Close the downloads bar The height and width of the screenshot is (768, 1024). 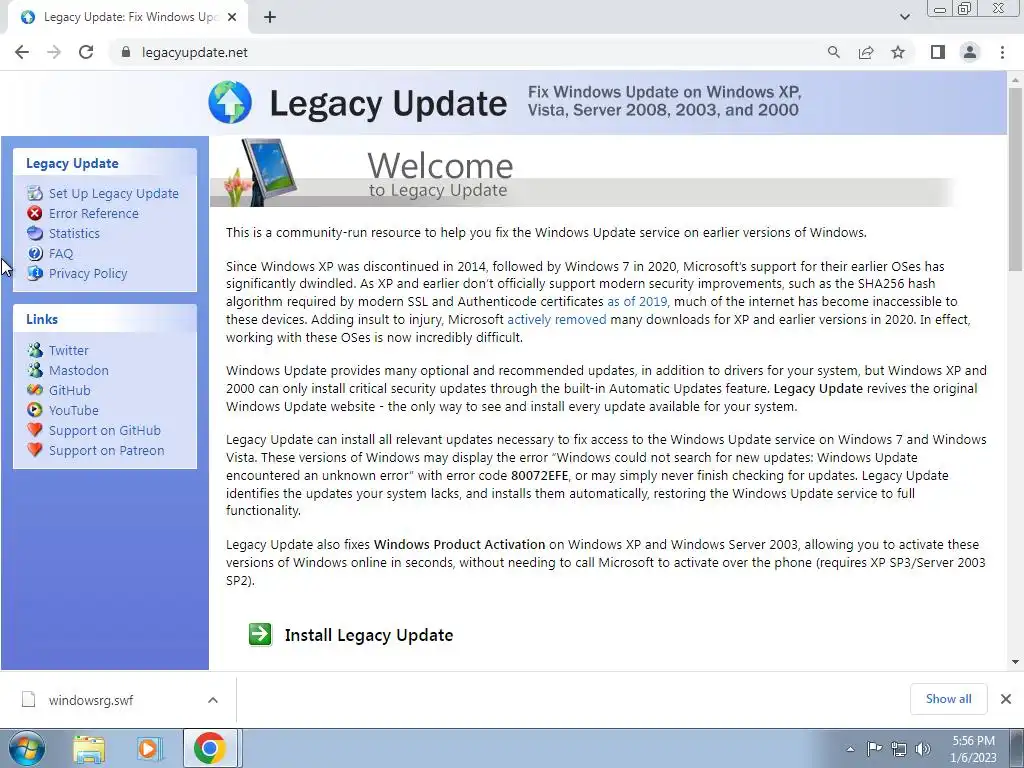(x=1006, y=699)
